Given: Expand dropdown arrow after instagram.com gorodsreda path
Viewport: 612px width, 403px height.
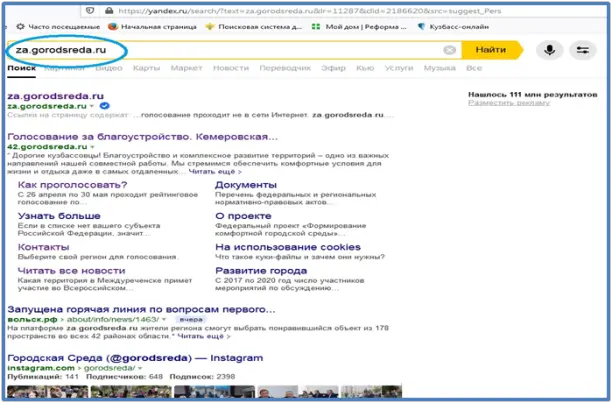Looking at the screenshot, I should coord(140,368).
